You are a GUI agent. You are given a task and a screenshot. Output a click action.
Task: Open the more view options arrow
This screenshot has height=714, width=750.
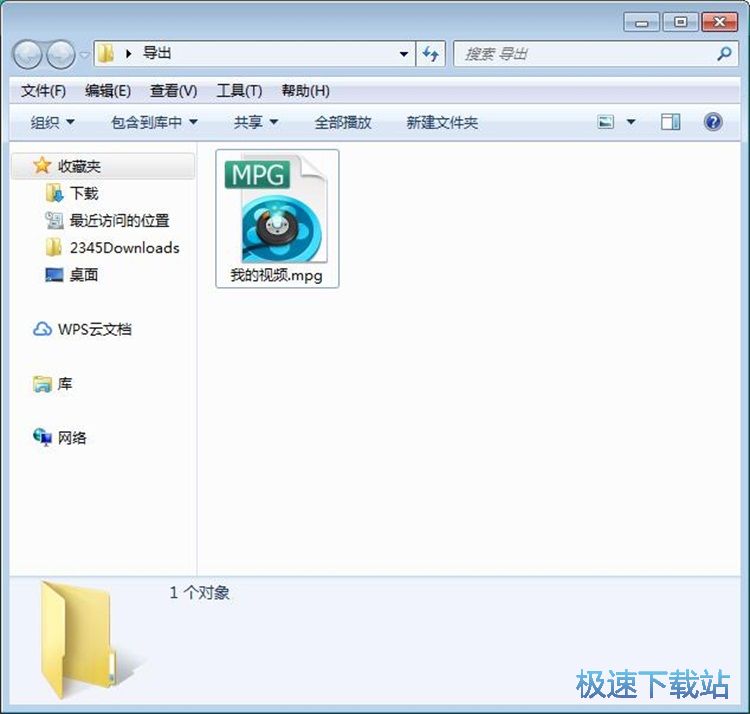pyautogui.click(x=631, y=122)
